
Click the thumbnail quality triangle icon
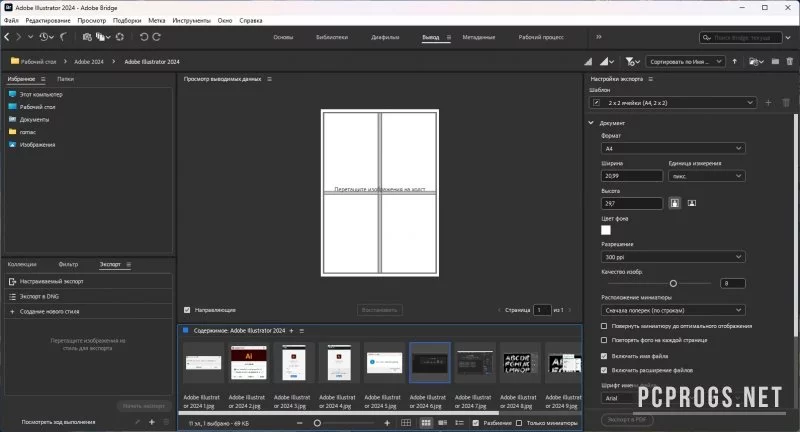pos(588,62)
